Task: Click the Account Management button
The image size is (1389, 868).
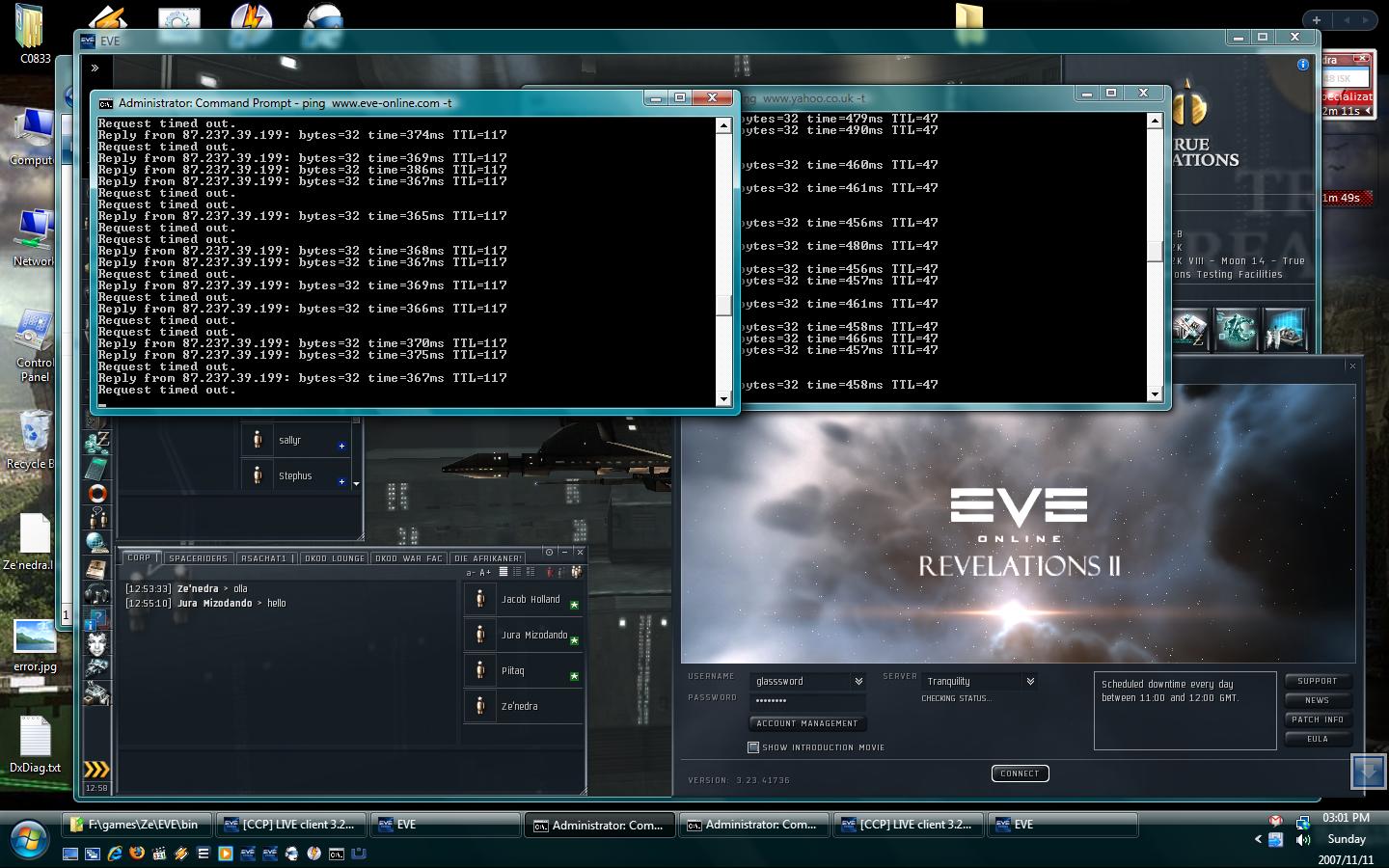Action: pyautogui.click(x=807, y=723)
